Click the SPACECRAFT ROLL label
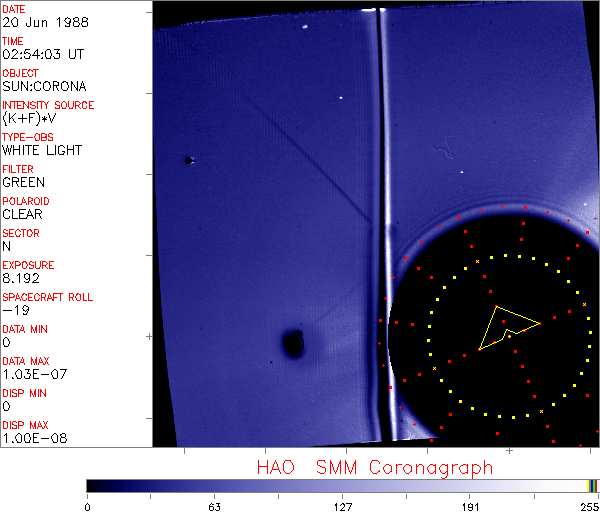 click(x=48, y=297)
